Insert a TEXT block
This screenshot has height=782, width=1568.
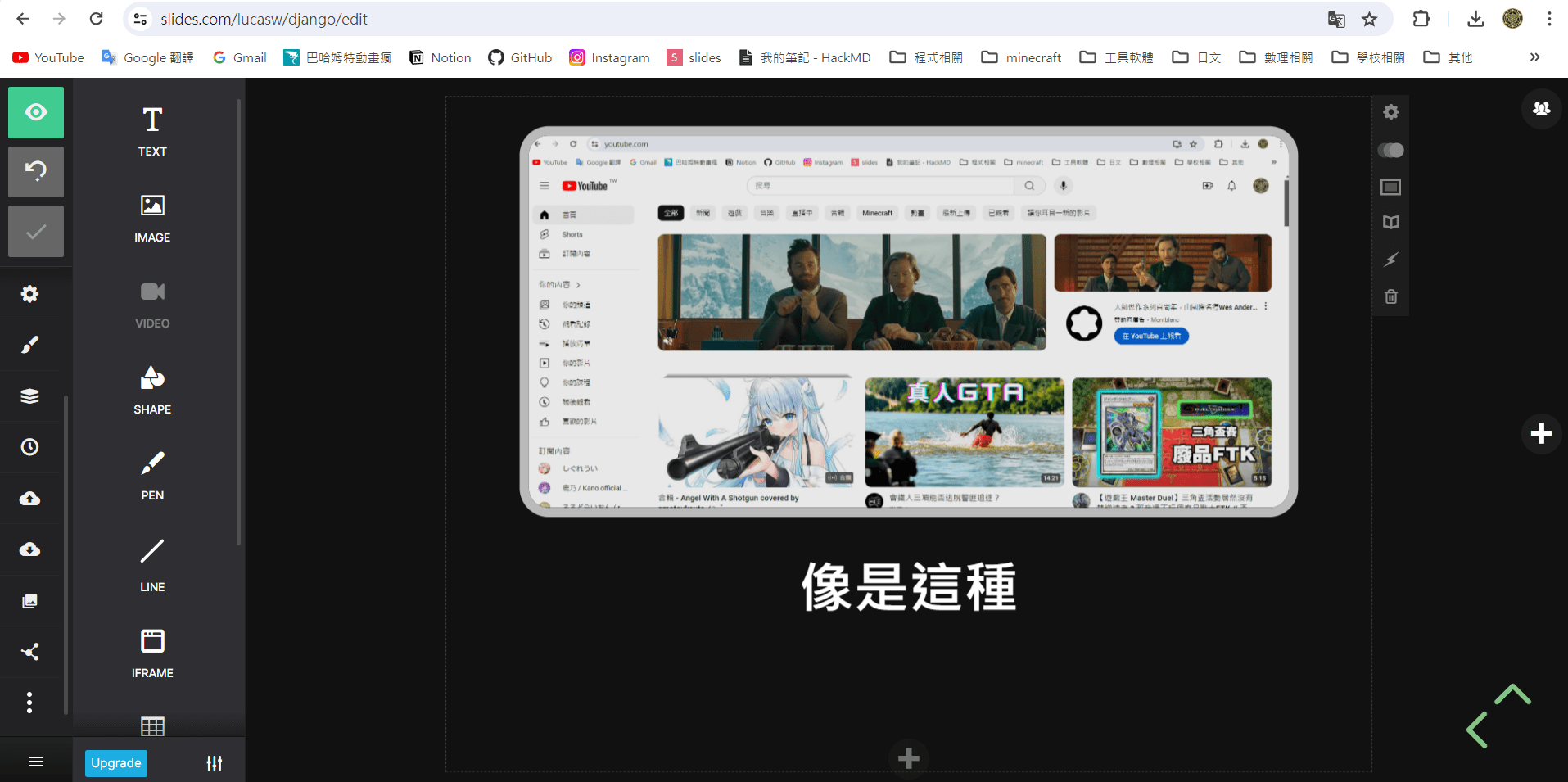tap(152, 131)
